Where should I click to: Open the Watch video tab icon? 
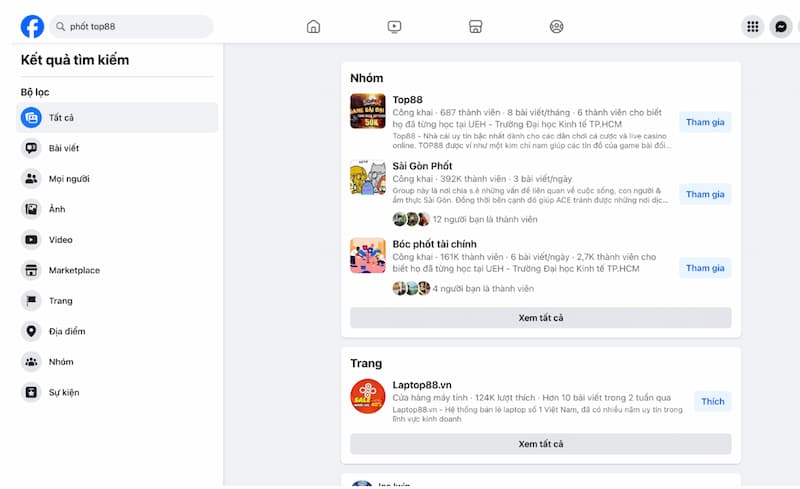click(394, 27)
